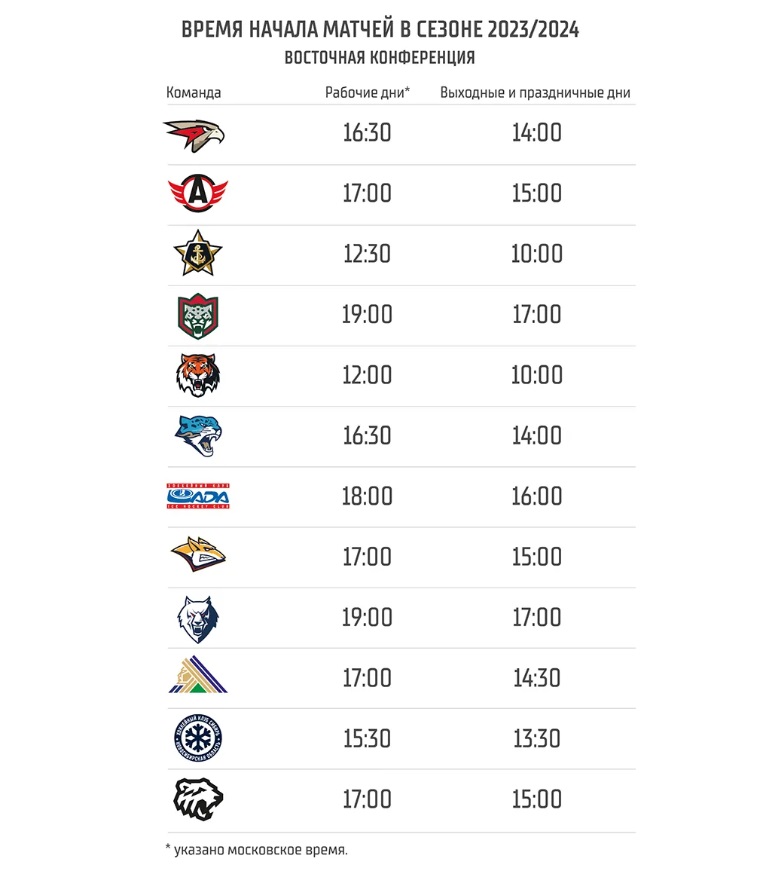Click the Sibir snowflake circle logo
Screen dimensions: 762x875
pyautogui.click(x=196, y=739)
